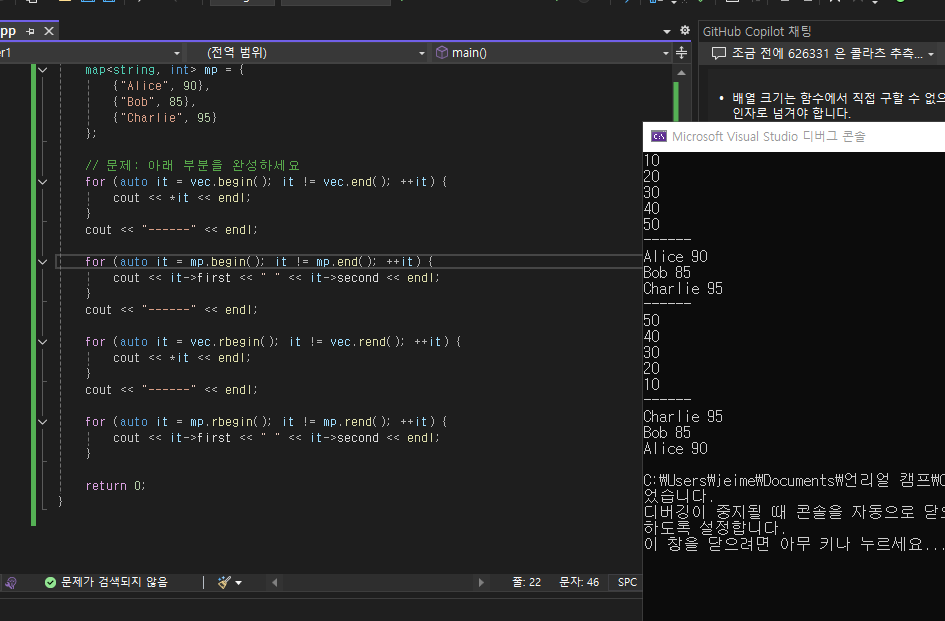The image size is (945, 621).
Task: Click the code line {"Charlie", 95}
Action: pos(165,118)
